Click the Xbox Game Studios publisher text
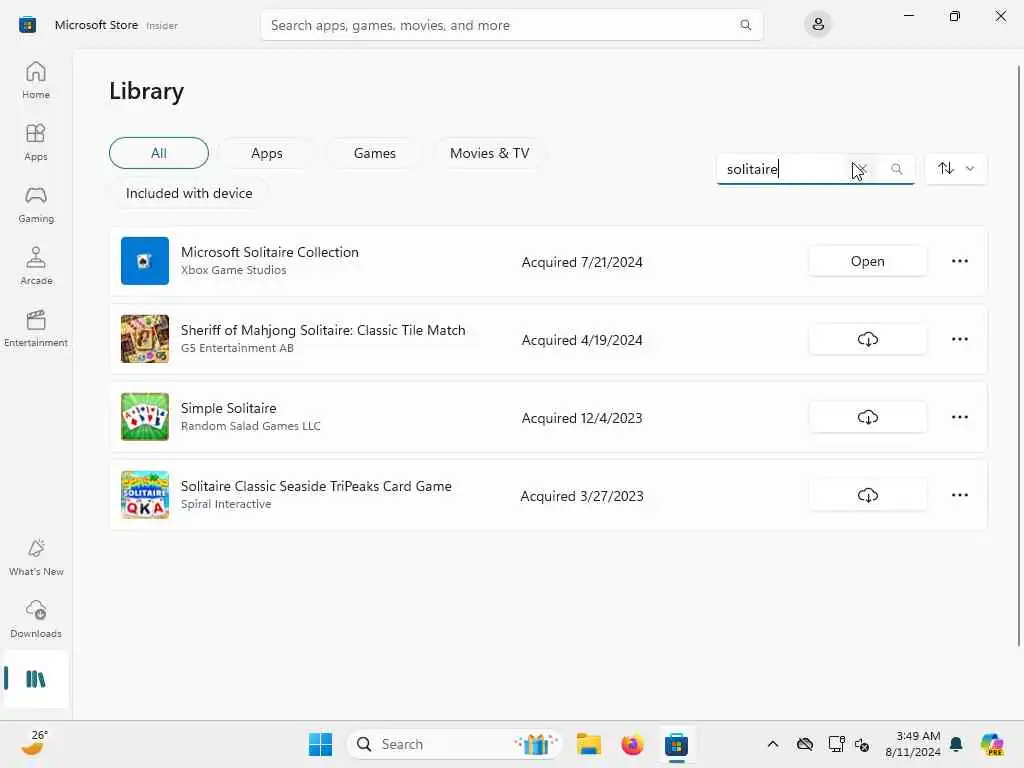 tap(234, 270)
